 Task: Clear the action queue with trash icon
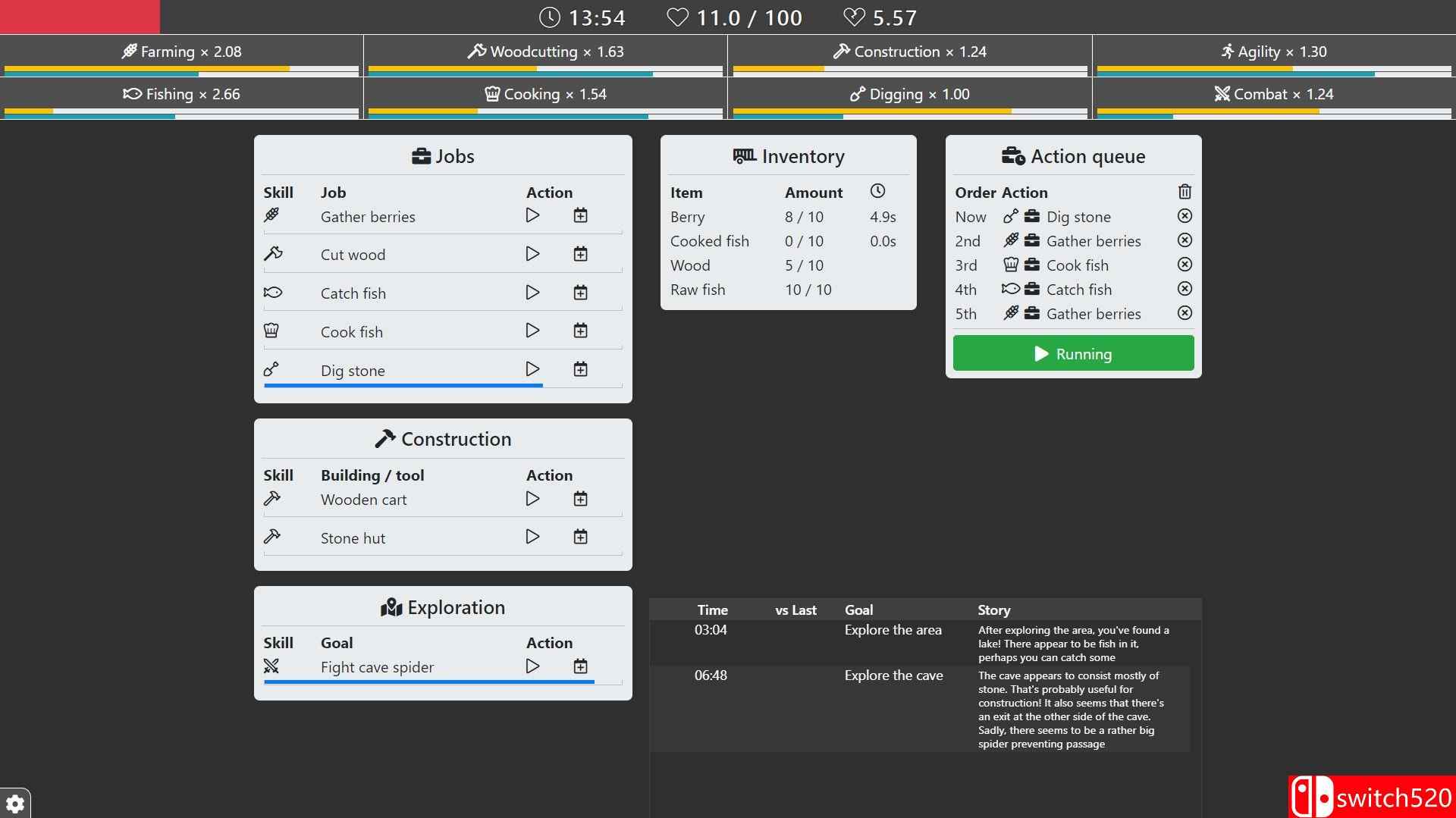click(1185, 193)
